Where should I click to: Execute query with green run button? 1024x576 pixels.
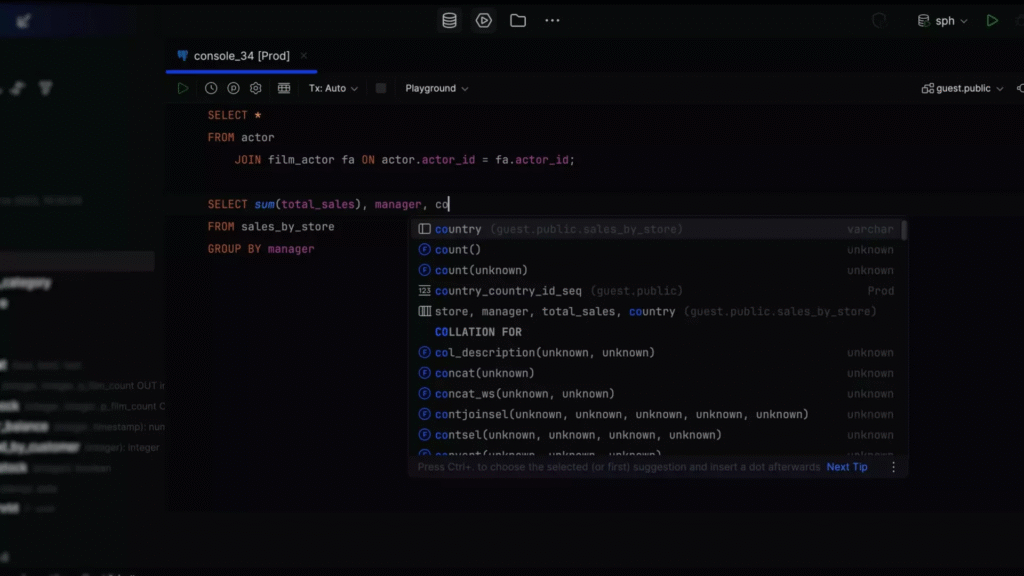click(x=183, y=88)
